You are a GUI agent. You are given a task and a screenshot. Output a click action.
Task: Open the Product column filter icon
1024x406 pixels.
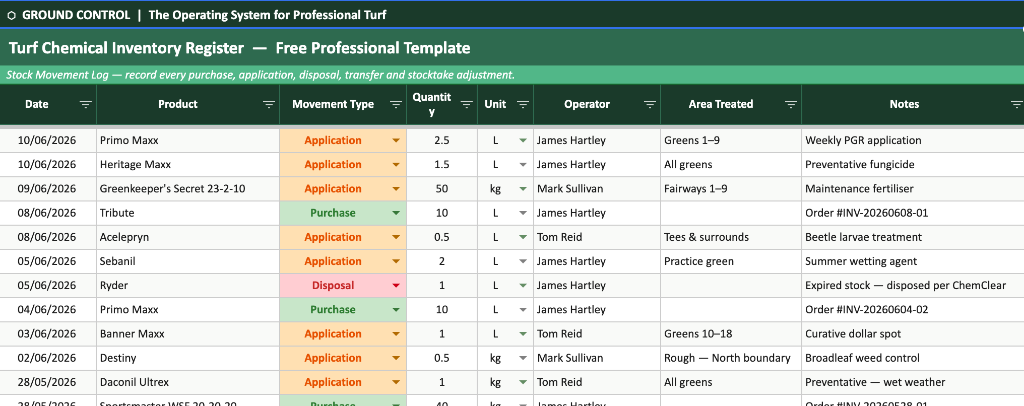[268, 104]
